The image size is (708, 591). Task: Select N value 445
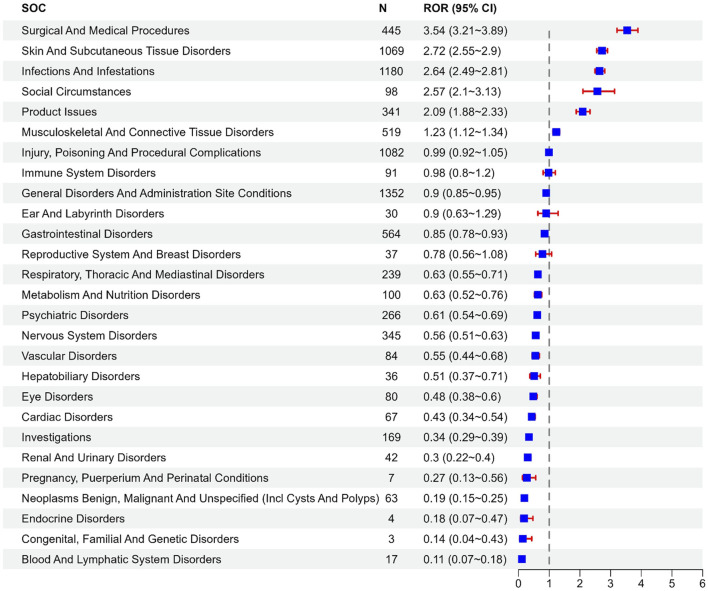pos(391,31)
